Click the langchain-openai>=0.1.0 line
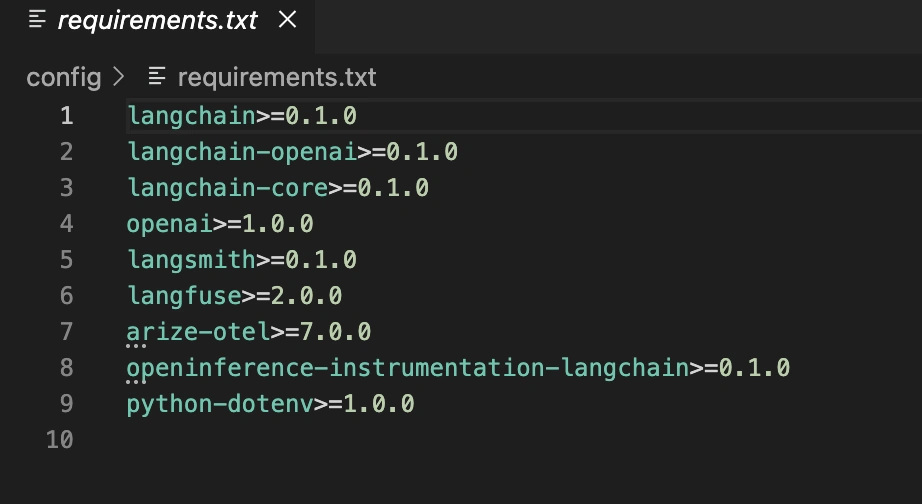Viewport: 922px width, 504px height. click(x=292, y=152)
